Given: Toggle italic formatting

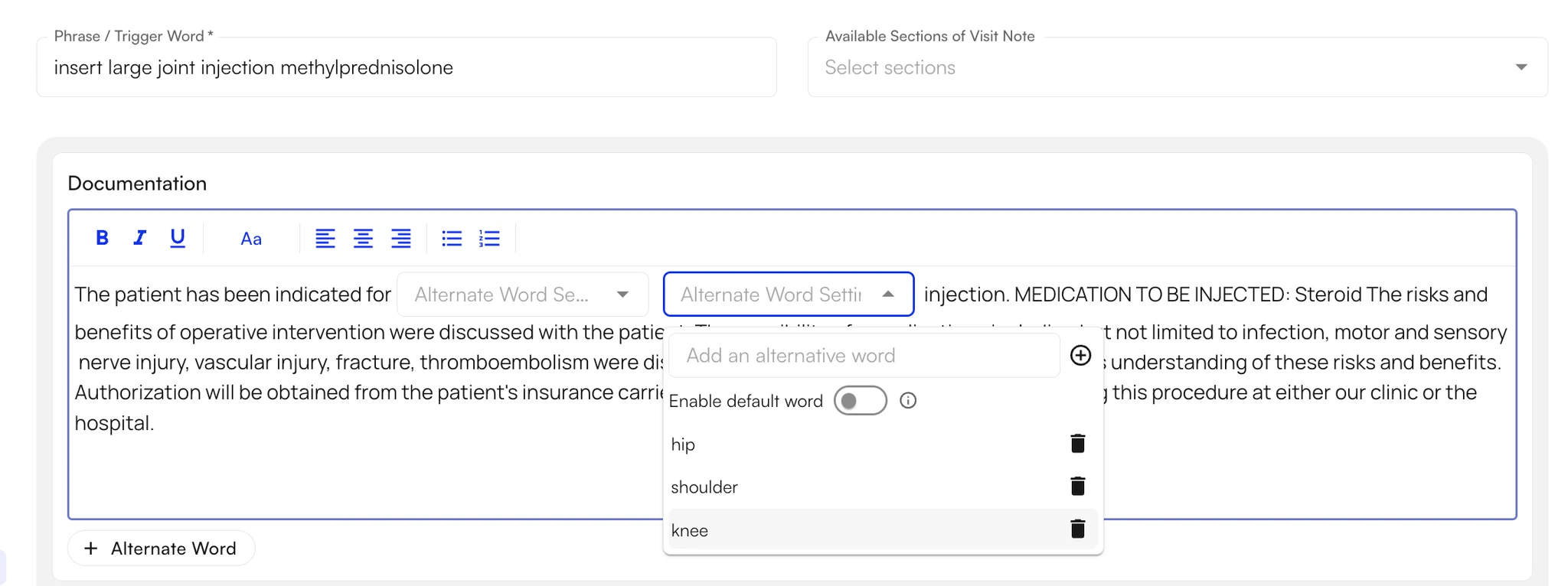Looking at the screenshot, I should click(x=139, y=238).
